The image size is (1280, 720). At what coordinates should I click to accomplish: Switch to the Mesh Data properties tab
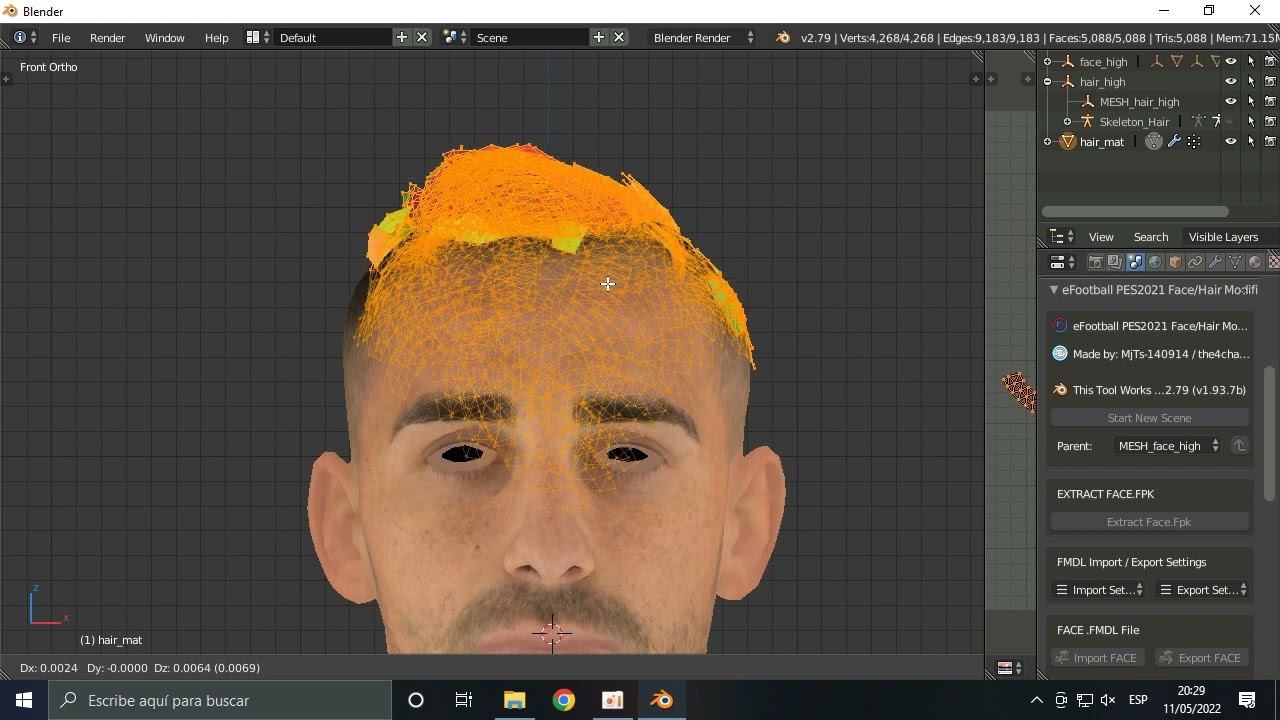click(1235, 262)
